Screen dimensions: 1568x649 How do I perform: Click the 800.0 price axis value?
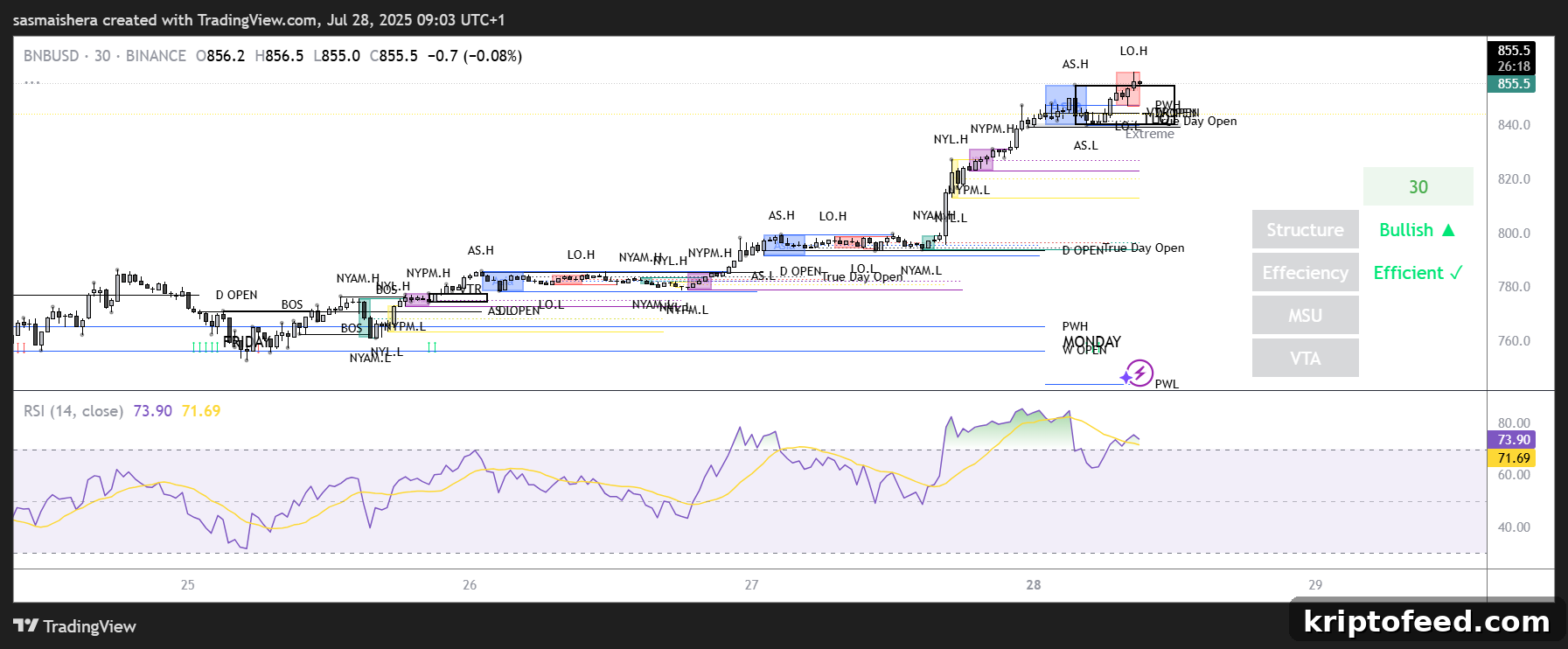1514,234
